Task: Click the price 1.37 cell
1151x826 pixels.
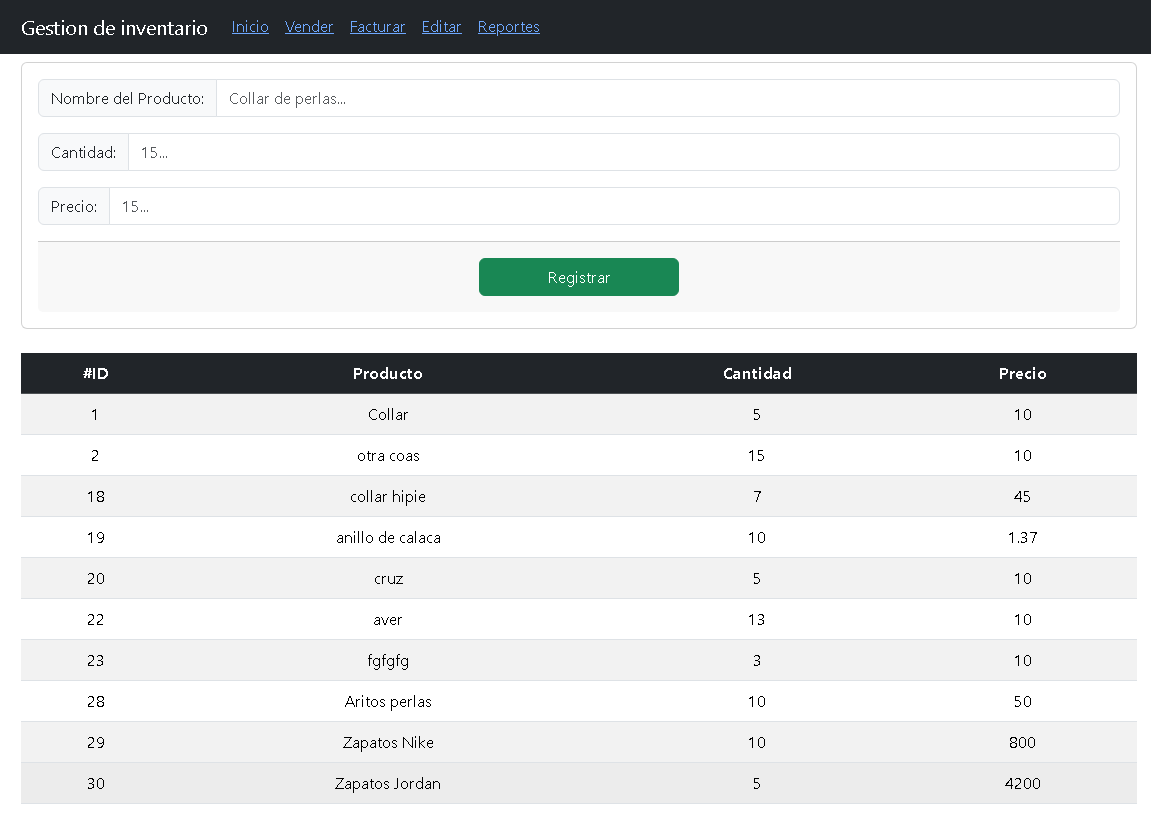Action: [x=1023, y=538]
